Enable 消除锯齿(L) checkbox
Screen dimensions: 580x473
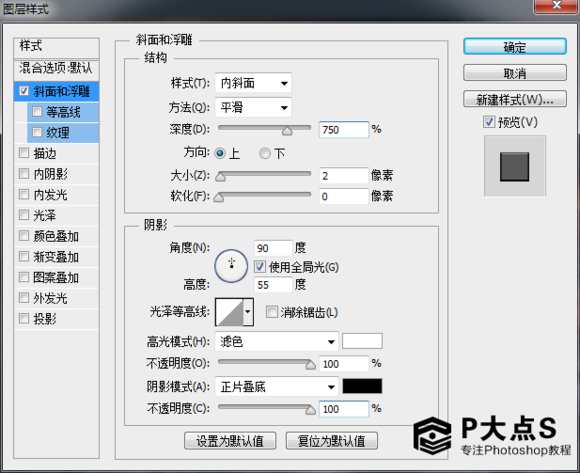click(x=272, y=312)
